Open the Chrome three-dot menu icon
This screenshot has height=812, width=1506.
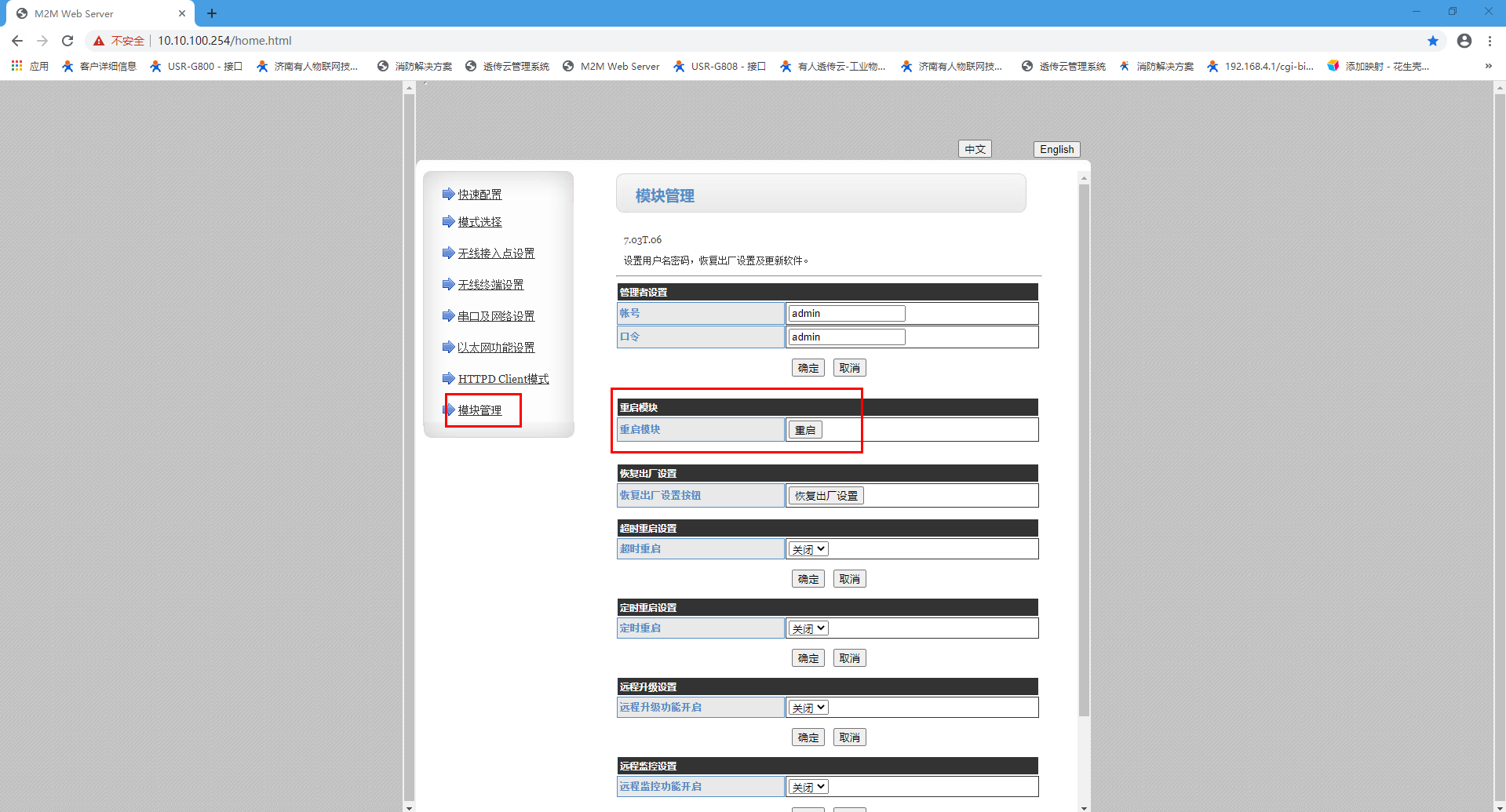[1490, 41]
